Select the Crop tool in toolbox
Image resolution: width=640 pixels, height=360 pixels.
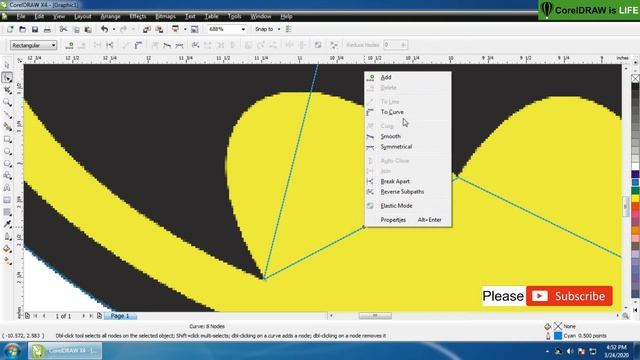7,90
